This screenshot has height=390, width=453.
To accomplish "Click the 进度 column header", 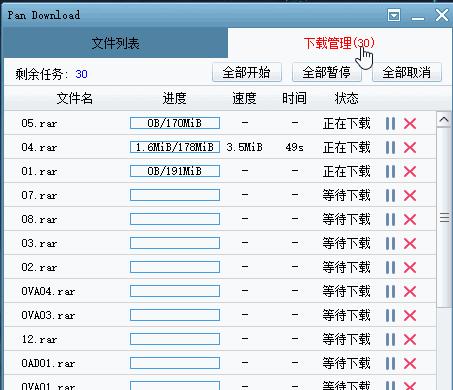I will click(x=174, y=98).
